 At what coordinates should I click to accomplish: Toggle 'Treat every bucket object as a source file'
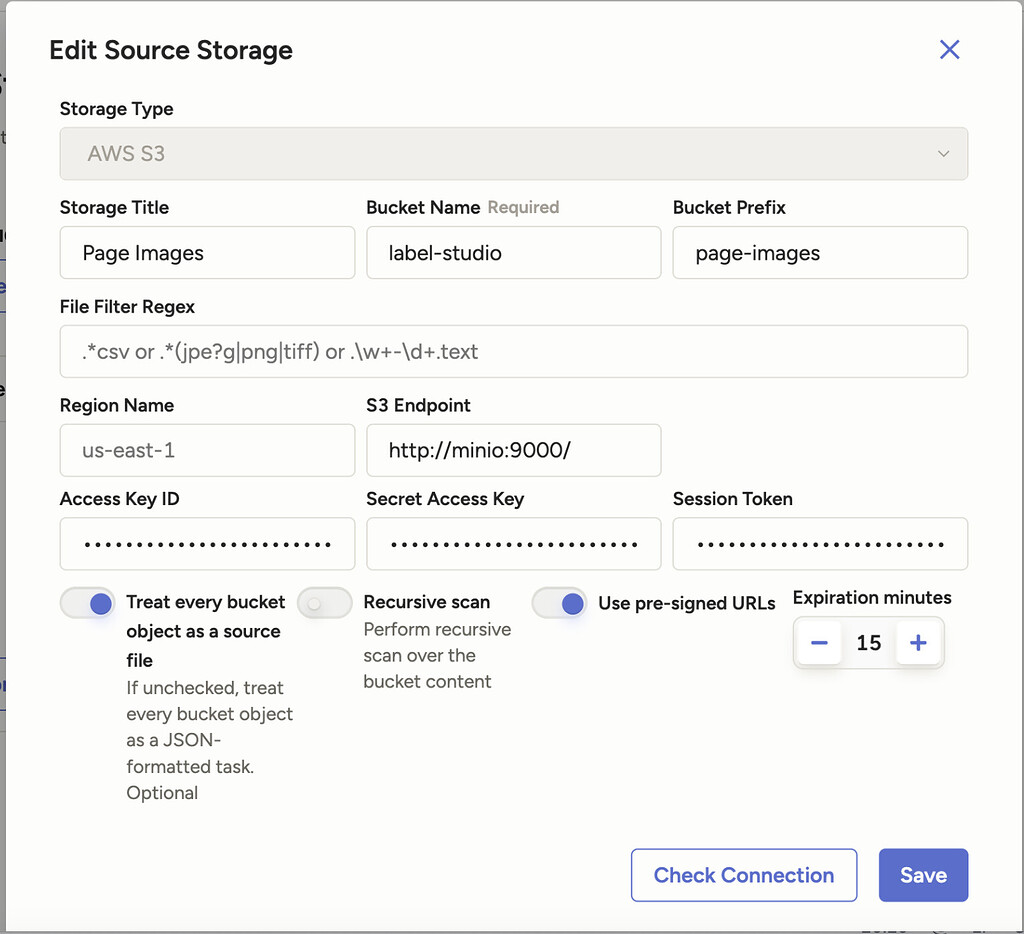tap(88, 603)
